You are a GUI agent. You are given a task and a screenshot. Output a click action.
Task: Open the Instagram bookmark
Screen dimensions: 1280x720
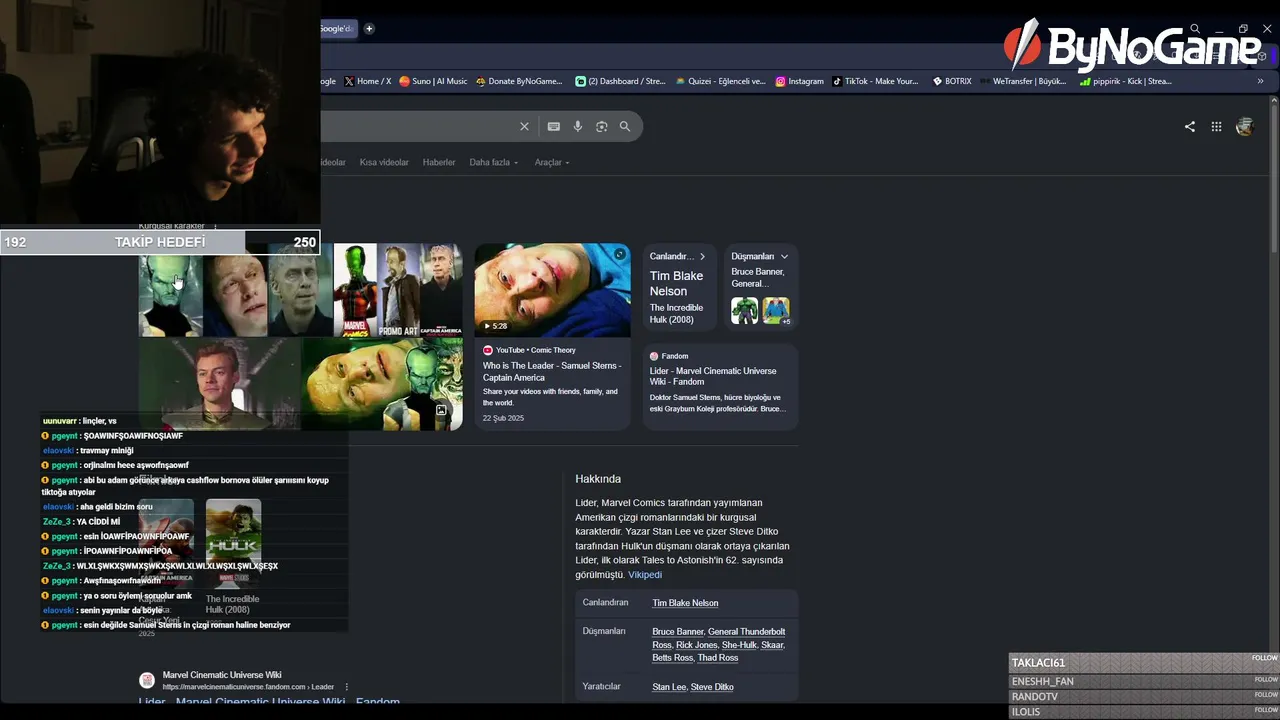[x=799, y=81]
